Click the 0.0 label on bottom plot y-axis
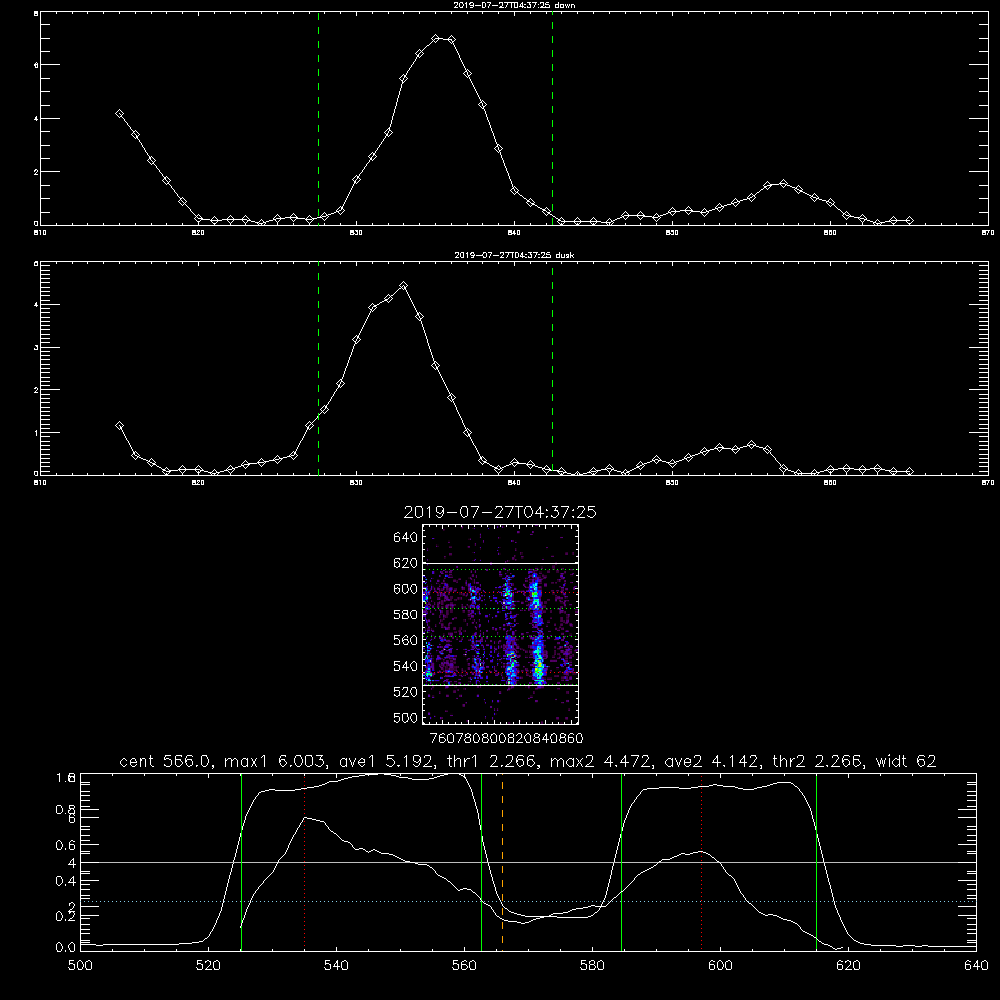The height and width of the screenshot is (1000, 1000). (x=66, y=948)
